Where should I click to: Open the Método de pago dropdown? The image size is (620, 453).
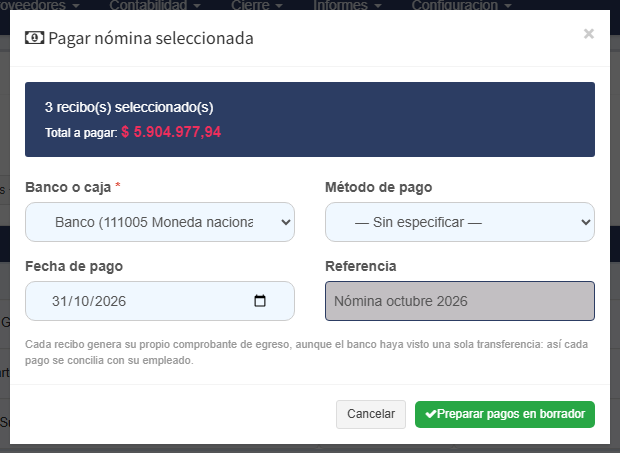pyautogui.click(x=460, y=222)
